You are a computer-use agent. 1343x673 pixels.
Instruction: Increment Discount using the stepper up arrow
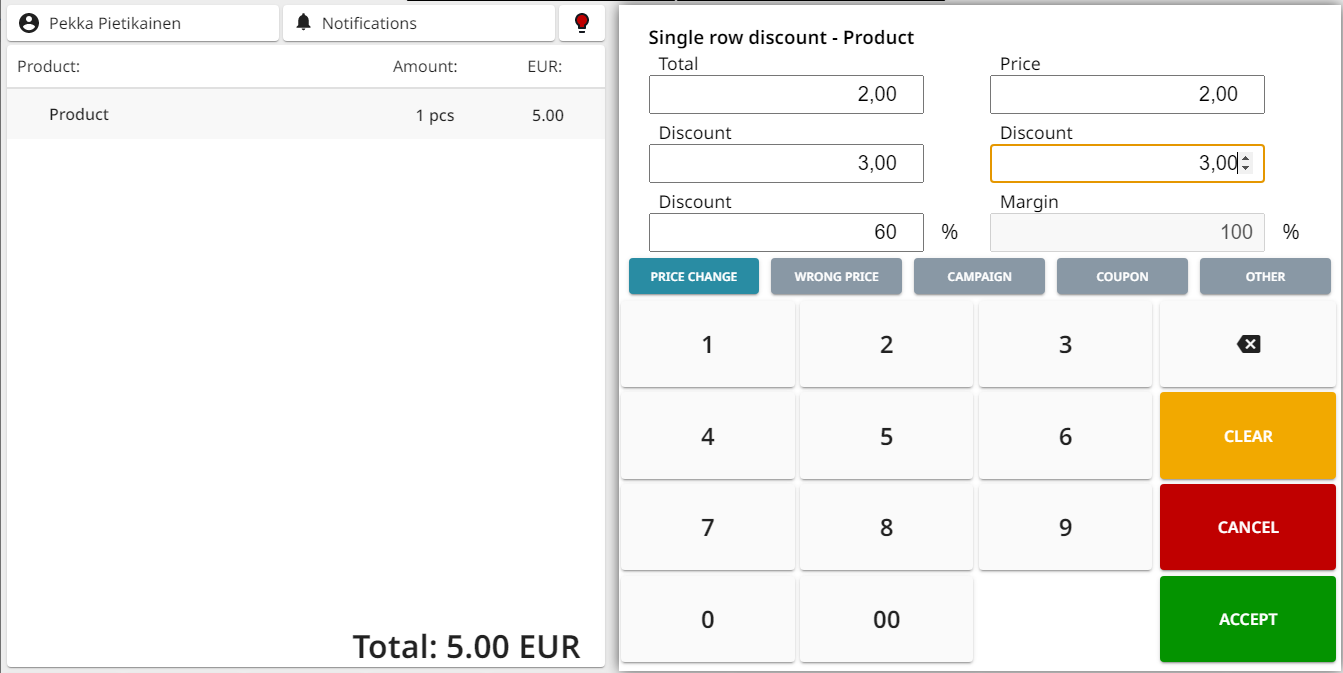pos(1248,158)
